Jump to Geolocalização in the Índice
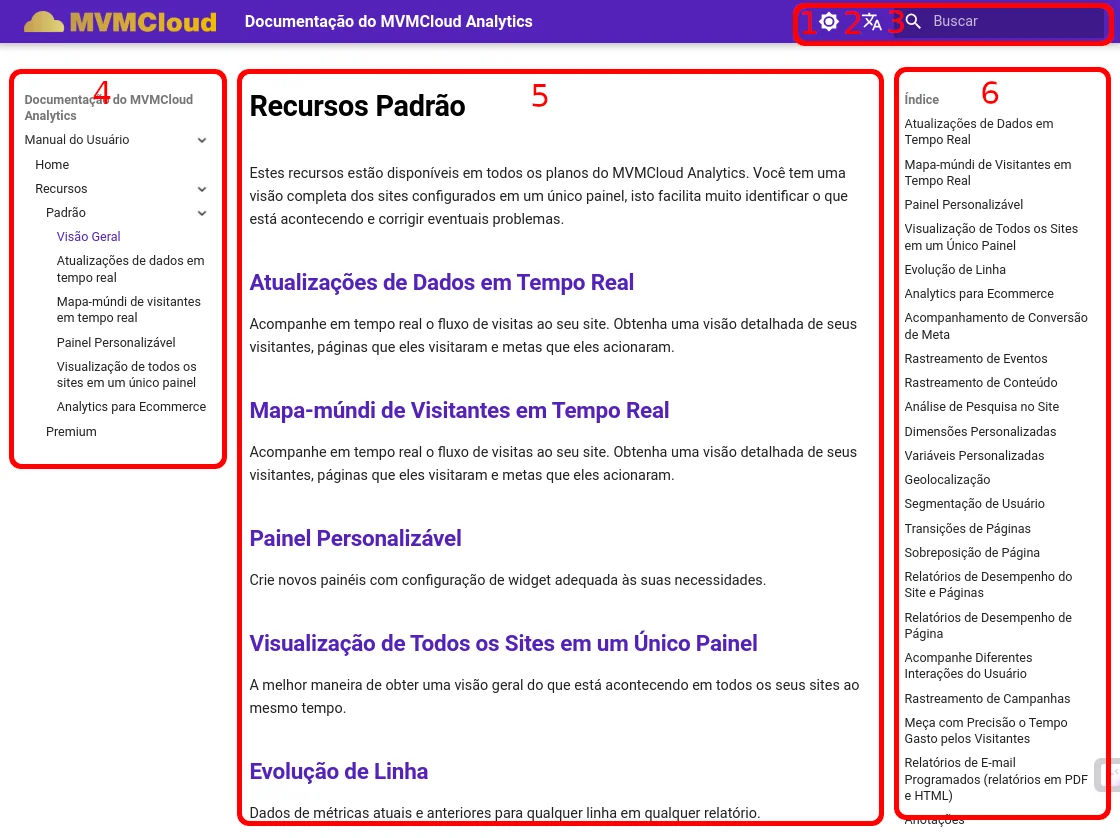The height and width of the screenshot is (838, 1120). coord(947,480)
